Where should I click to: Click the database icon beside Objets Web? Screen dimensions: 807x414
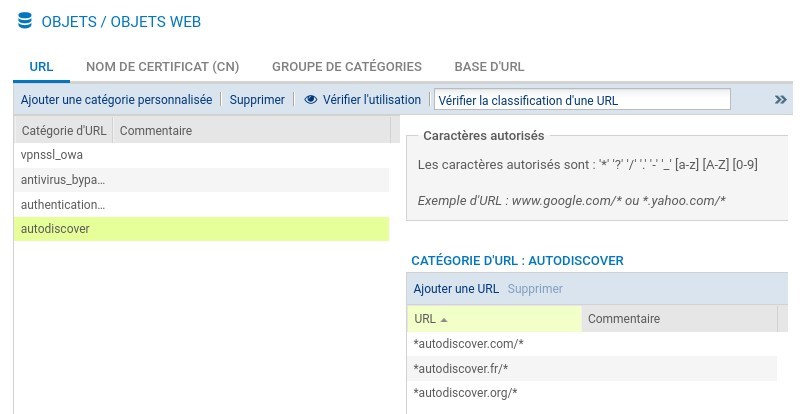click(25, 21)
